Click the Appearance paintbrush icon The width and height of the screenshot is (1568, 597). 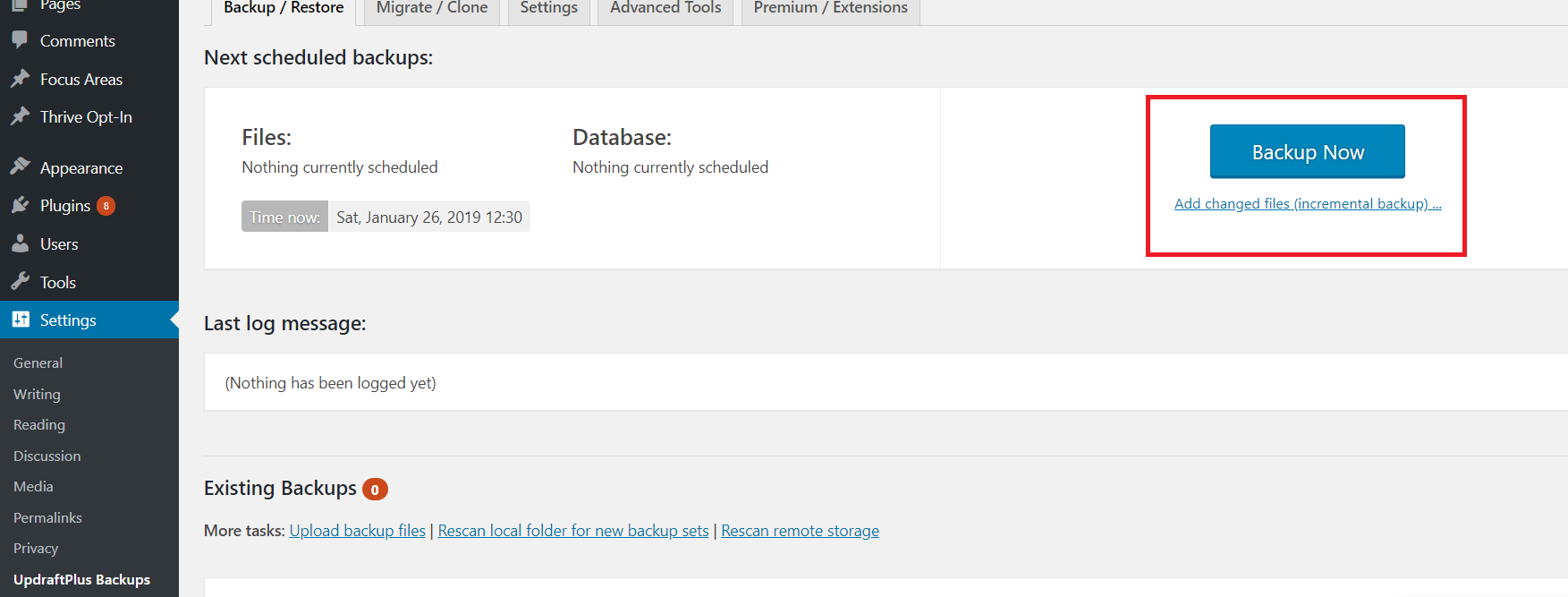tap(20, 167)
